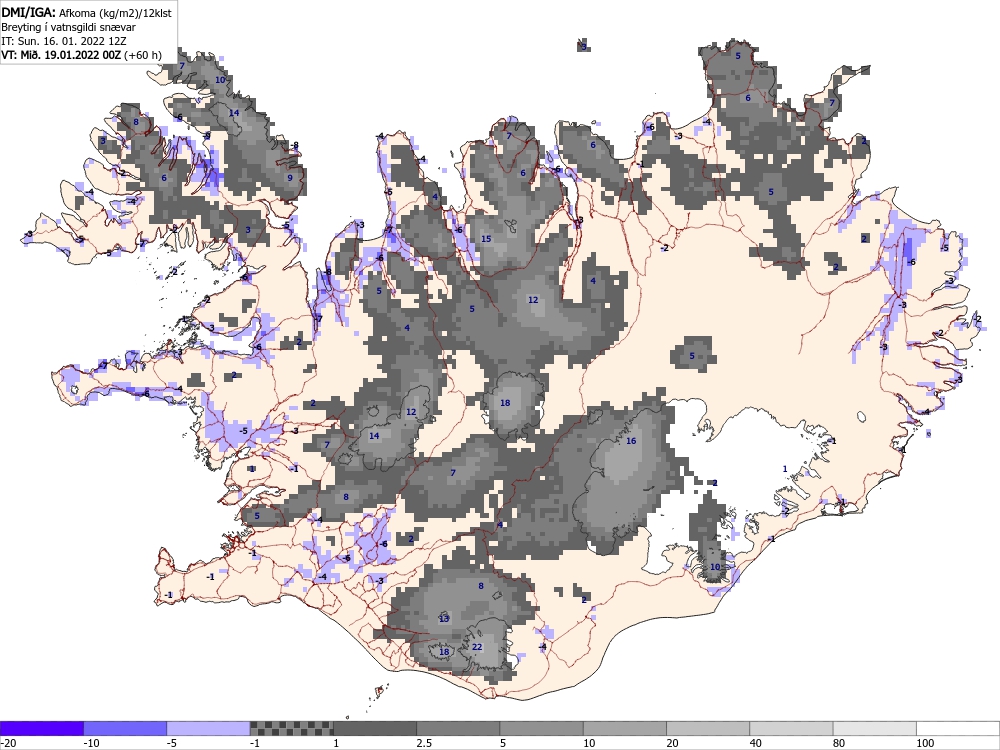Click the '80' legend tick label
The height and width of the screenshot is (750, 1000).
pyautogui.click(x=840, y=743)
